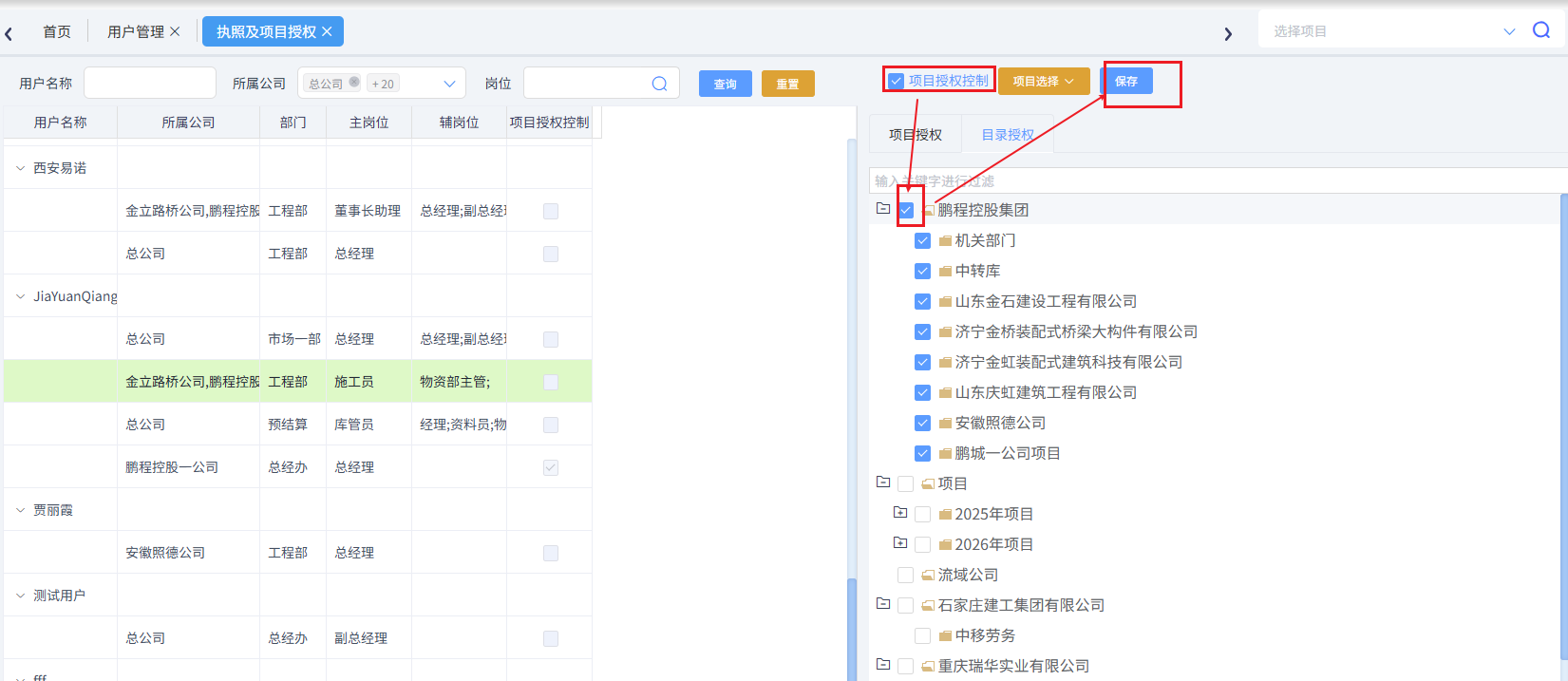Uncheck 济宁金桥装配式桥梁大构件有限公司 checkbox
This screenshot has height=681, width=1568.
[922, 331]
